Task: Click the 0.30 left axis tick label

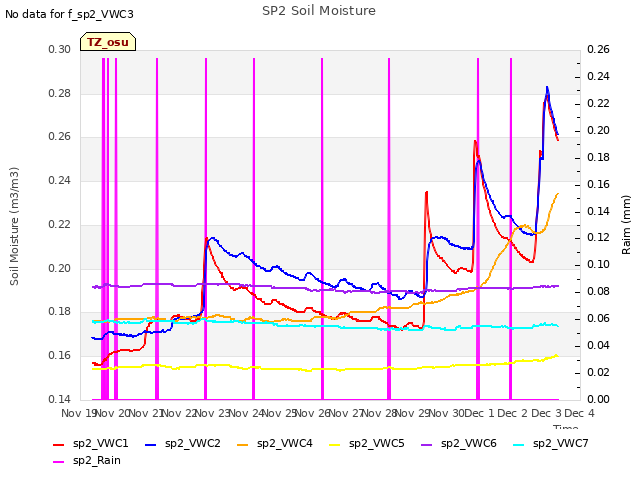Action: pyautogui.click(x=60, y=50)
